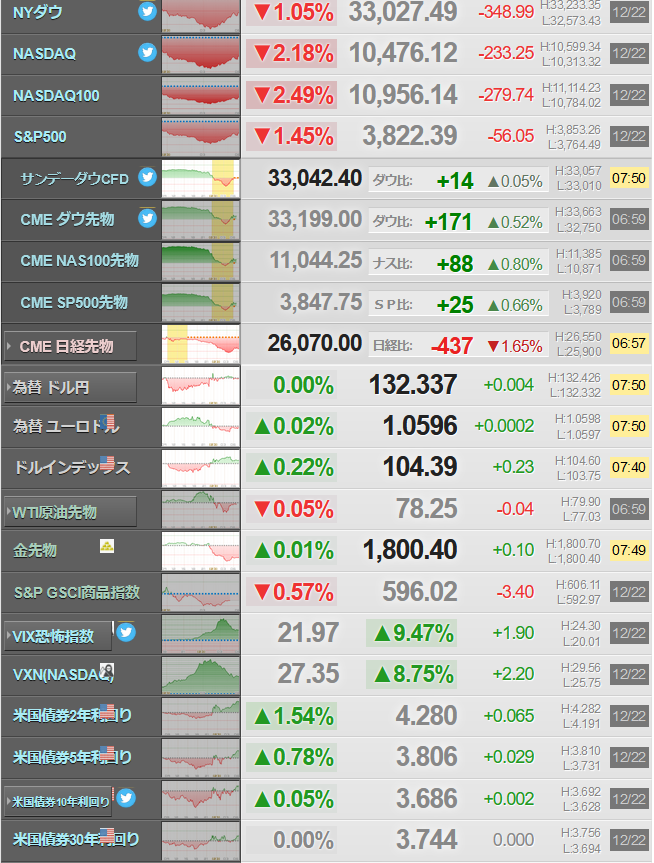This screenshot has height=863, width=654.
Task: Expand the 米国債券10年利回り button
Action: 58,801
